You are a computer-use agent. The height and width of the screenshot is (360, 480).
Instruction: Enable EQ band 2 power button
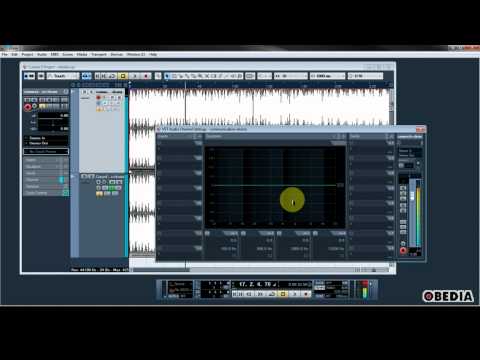click(243, 233)
